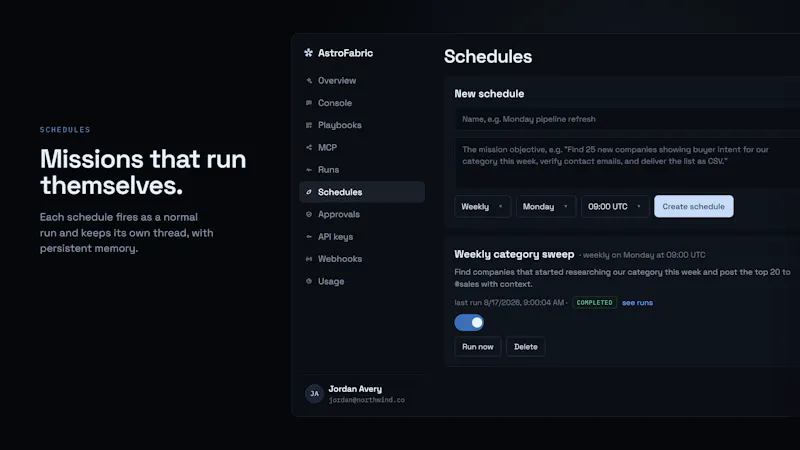Open the Weekly frequency dropdown
Viewport: 800px width, 450px height.
(482, 207)
